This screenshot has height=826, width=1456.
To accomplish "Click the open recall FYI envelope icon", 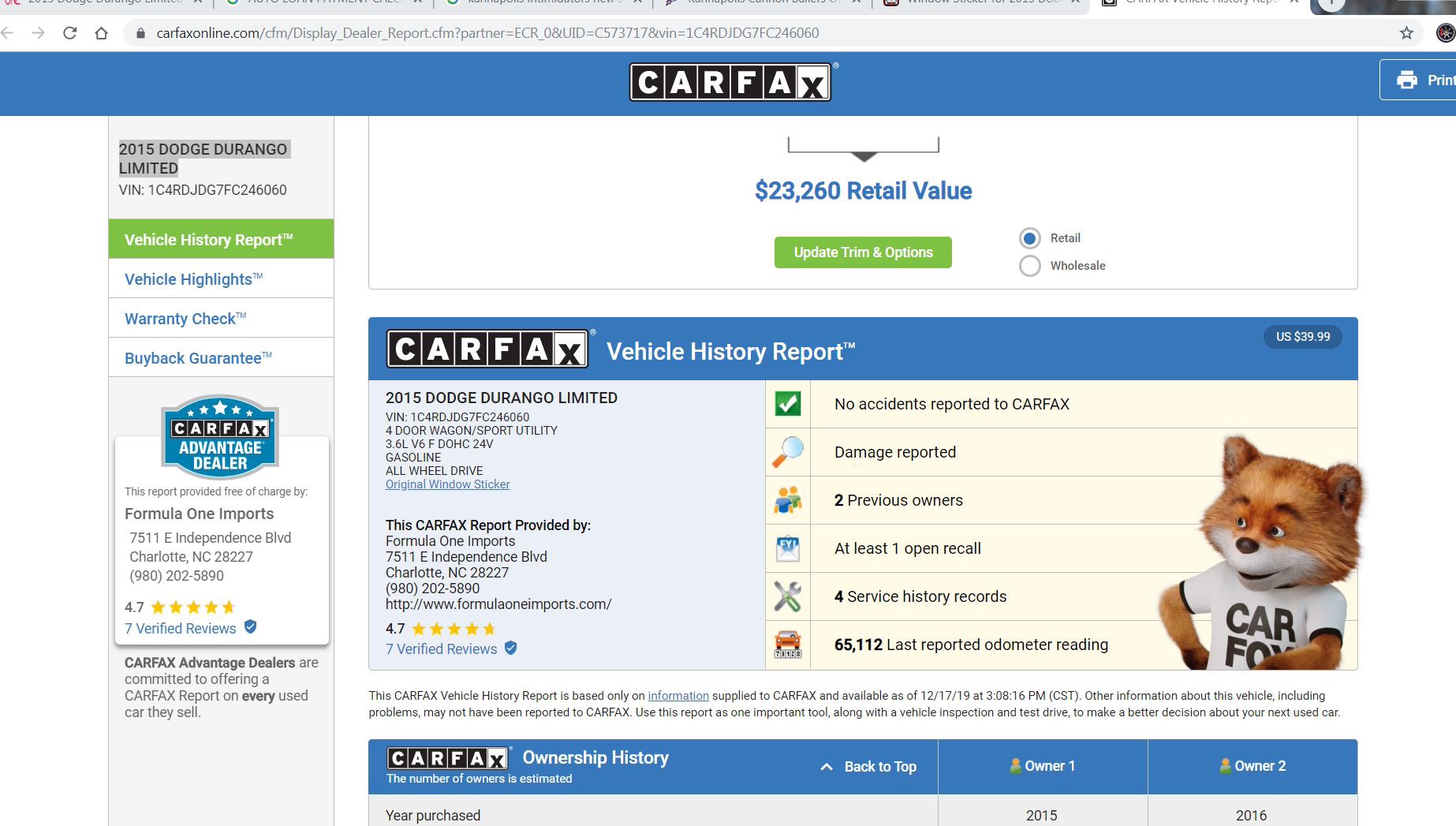I will (787, 548).
